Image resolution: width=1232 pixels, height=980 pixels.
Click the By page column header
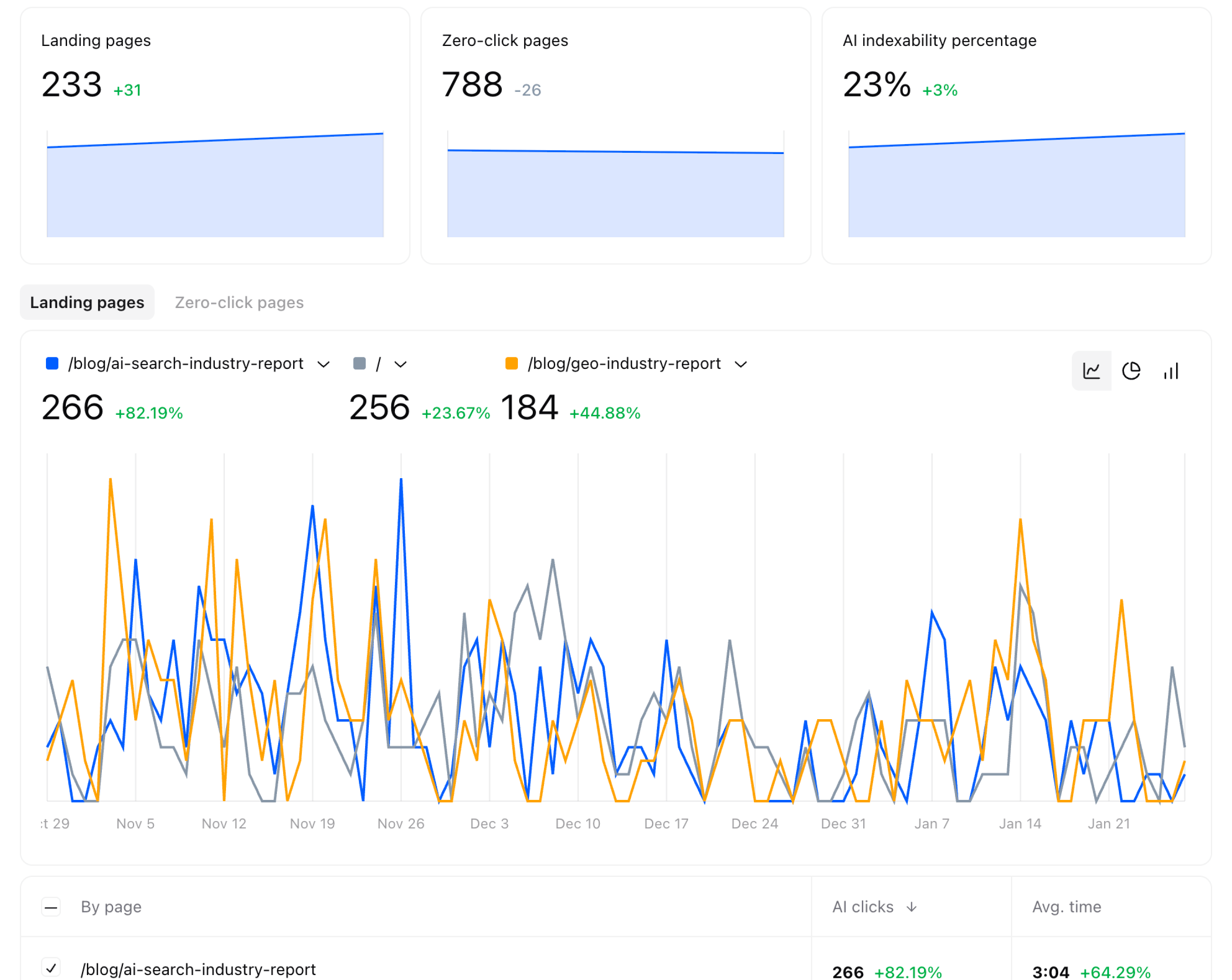point(111,907)
